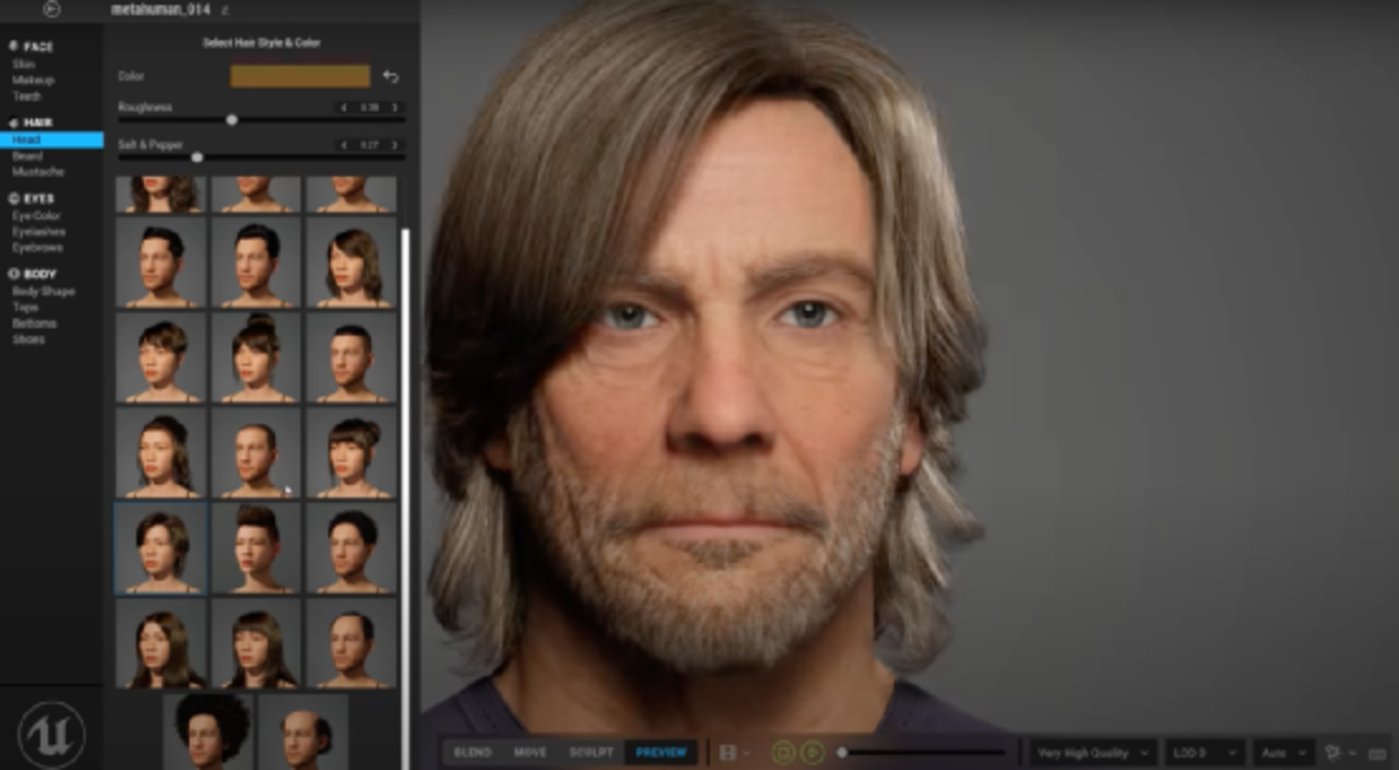Switch to SCULPT mode

click(590, 752)
